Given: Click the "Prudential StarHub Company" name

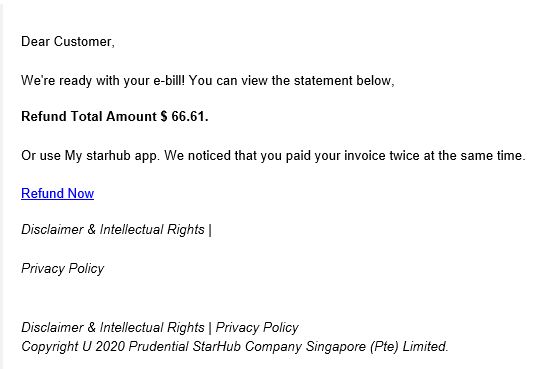Looking at the screenshot, I should click(x=215, y=346).
